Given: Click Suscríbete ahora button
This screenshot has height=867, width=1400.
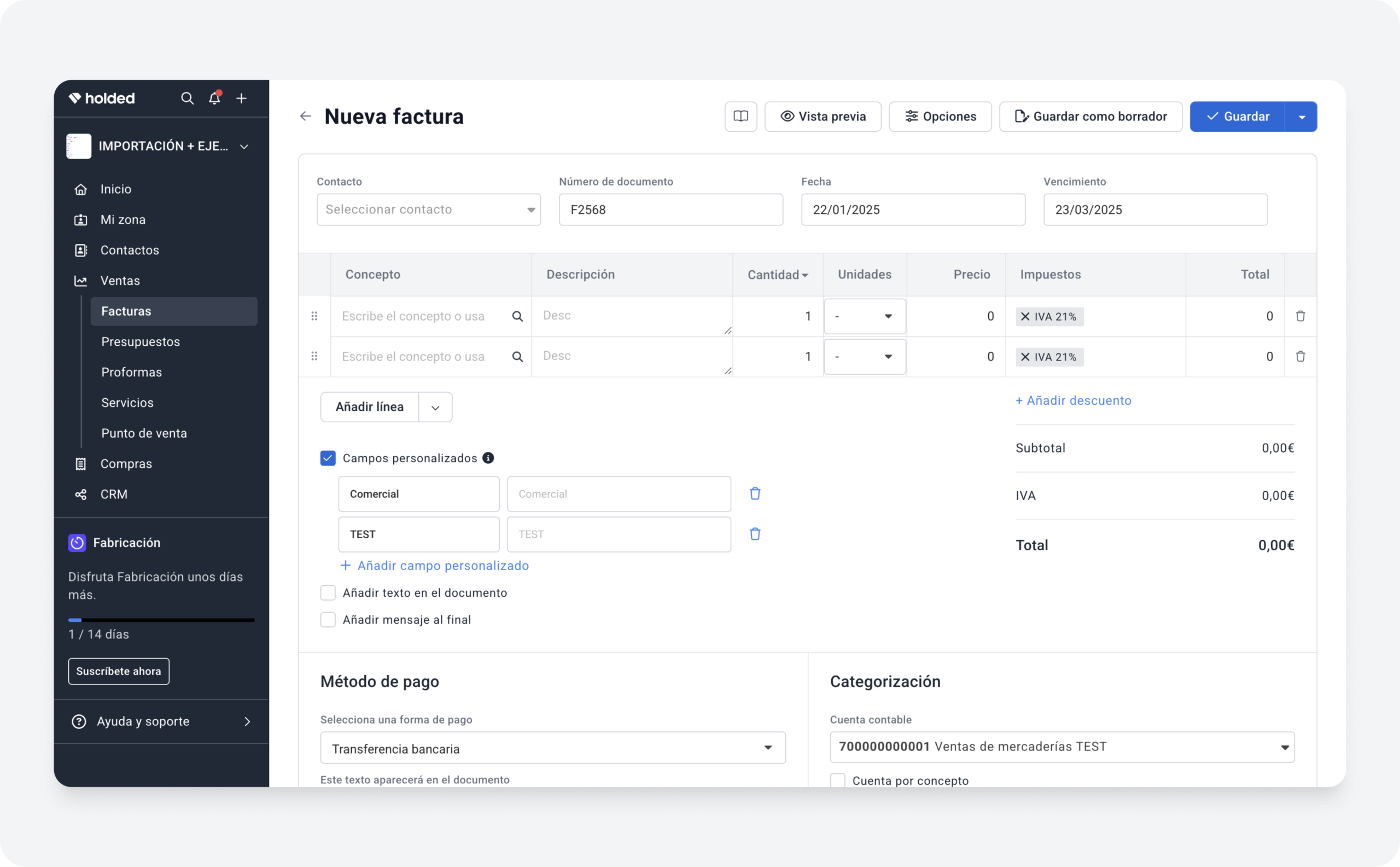Looking at the screenshot, I should 119,671.
